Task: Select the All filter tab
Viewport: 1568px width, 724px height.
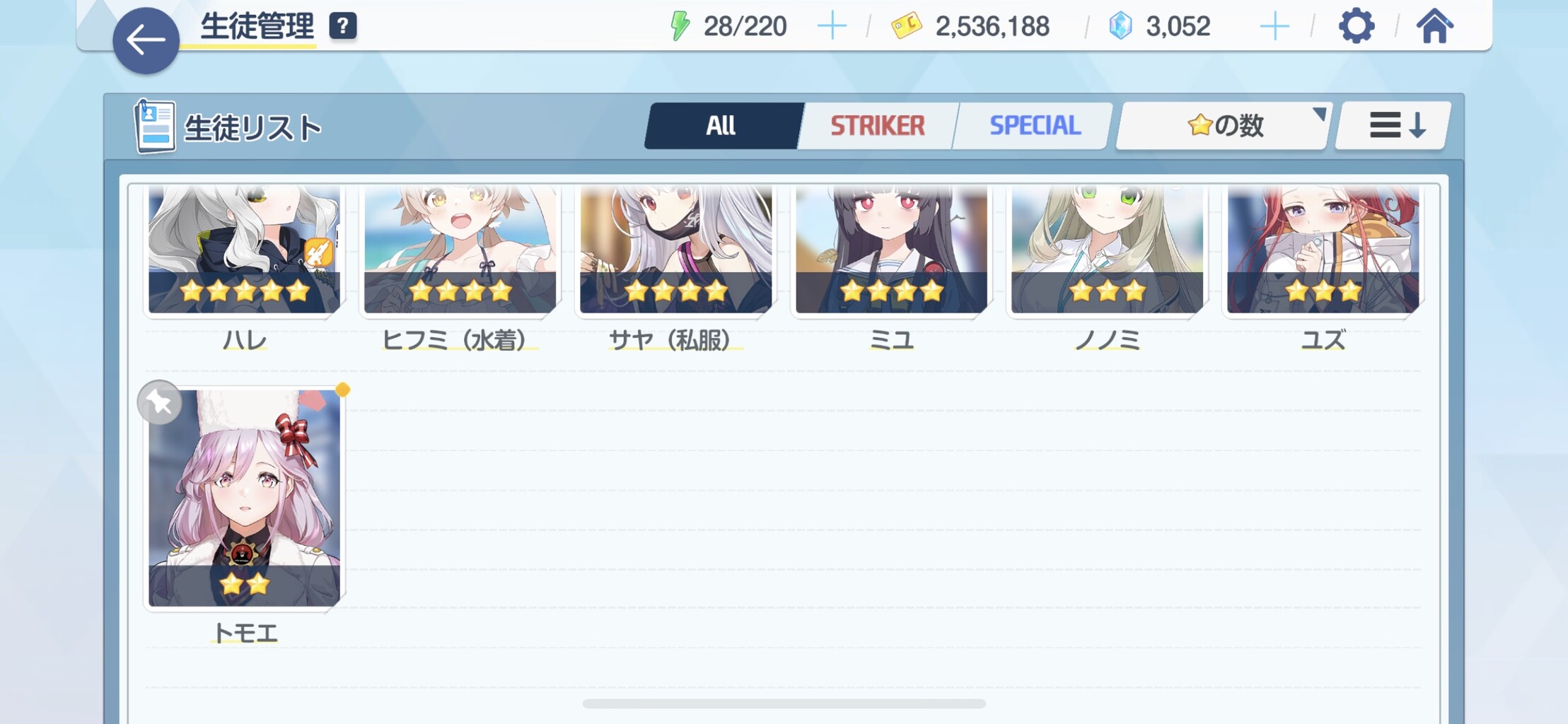Action: pos(721,126)
